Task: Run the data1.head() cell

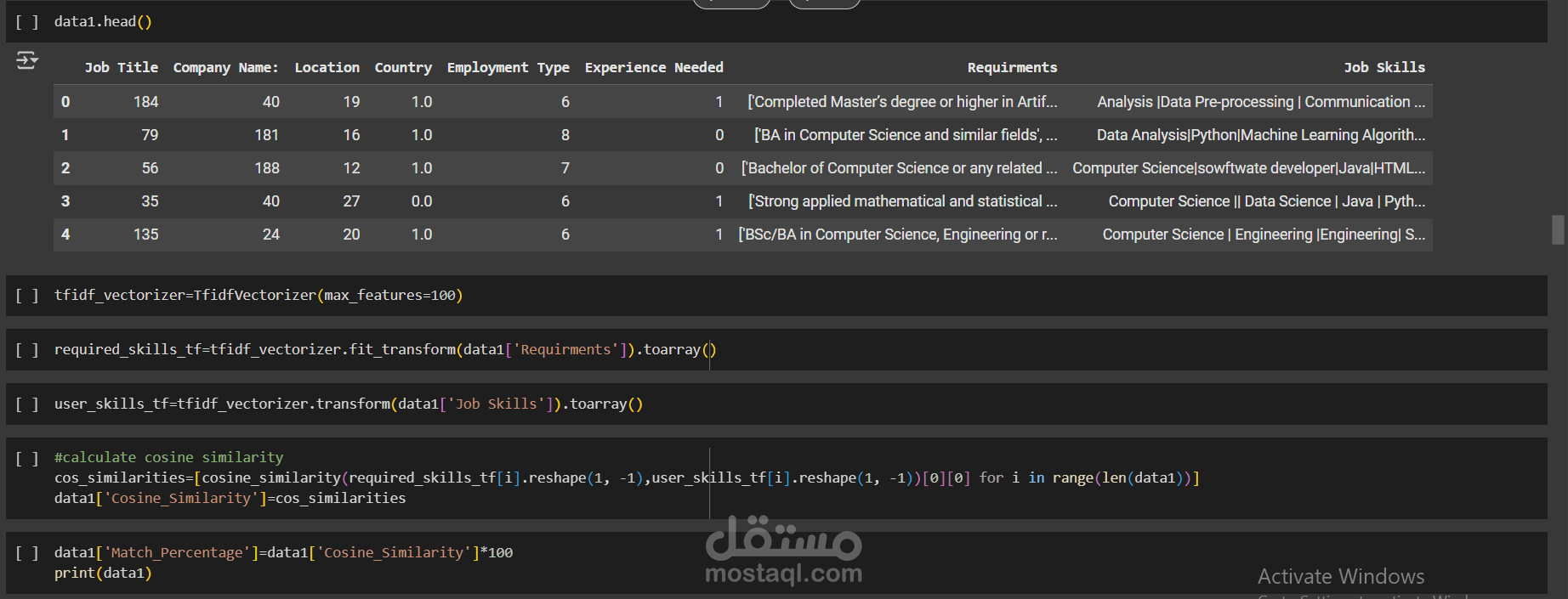Action: (27, 22)
